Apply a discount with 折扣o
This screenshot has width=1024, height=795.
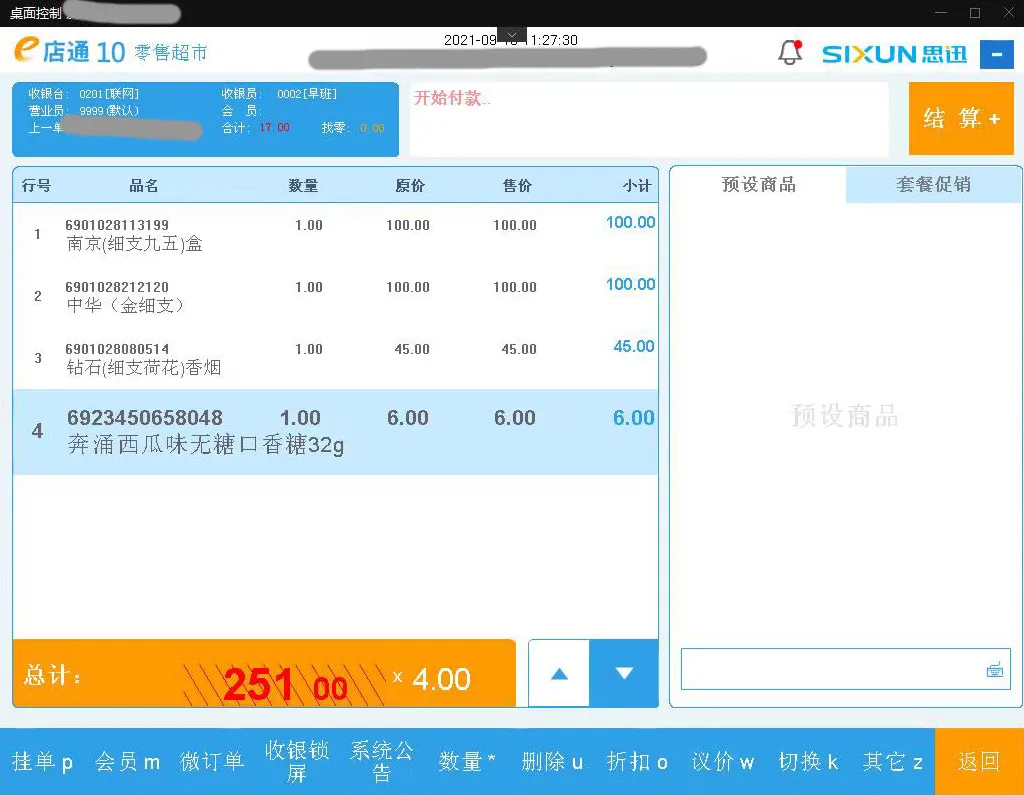[637, 761]
